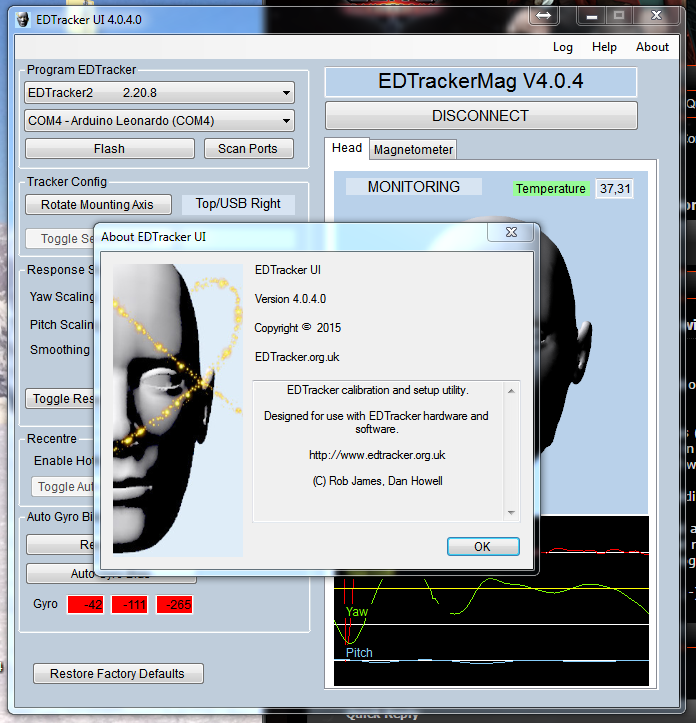Click the Scan Ports button
696x723 pixels.
248,148
